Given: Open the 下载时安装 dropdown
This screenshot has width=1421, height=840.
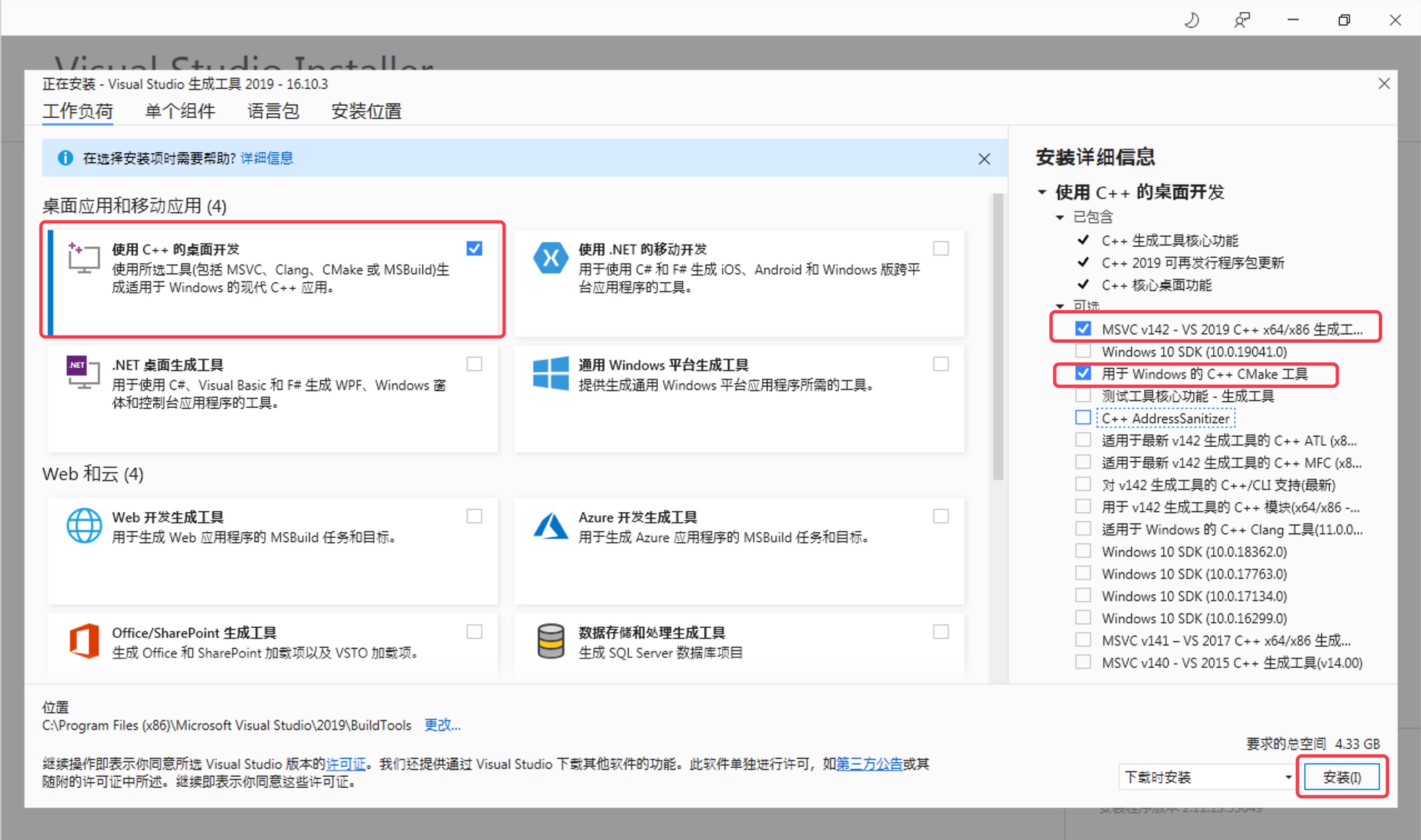Looking at the screenshot, I should tap(1206, 777).
